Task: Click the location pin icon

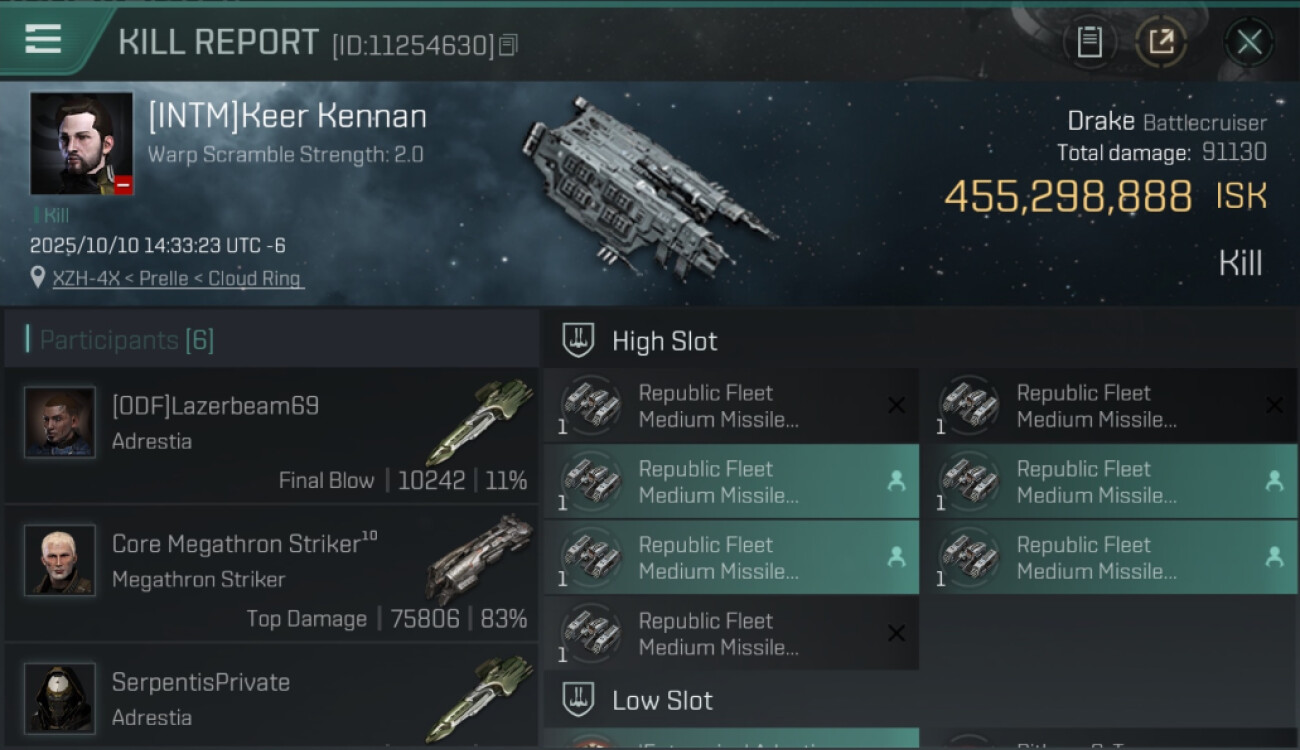Action: [x=38, y=279]
